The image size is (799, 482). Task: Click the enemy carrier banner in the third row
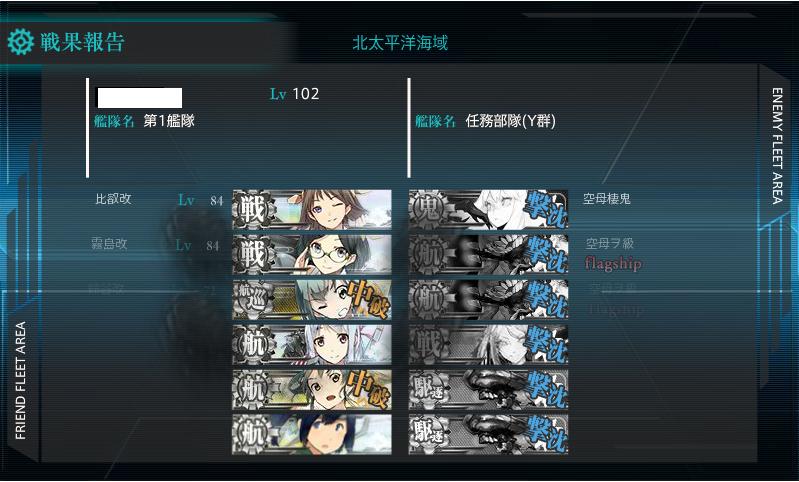click(x=488, y=300)
